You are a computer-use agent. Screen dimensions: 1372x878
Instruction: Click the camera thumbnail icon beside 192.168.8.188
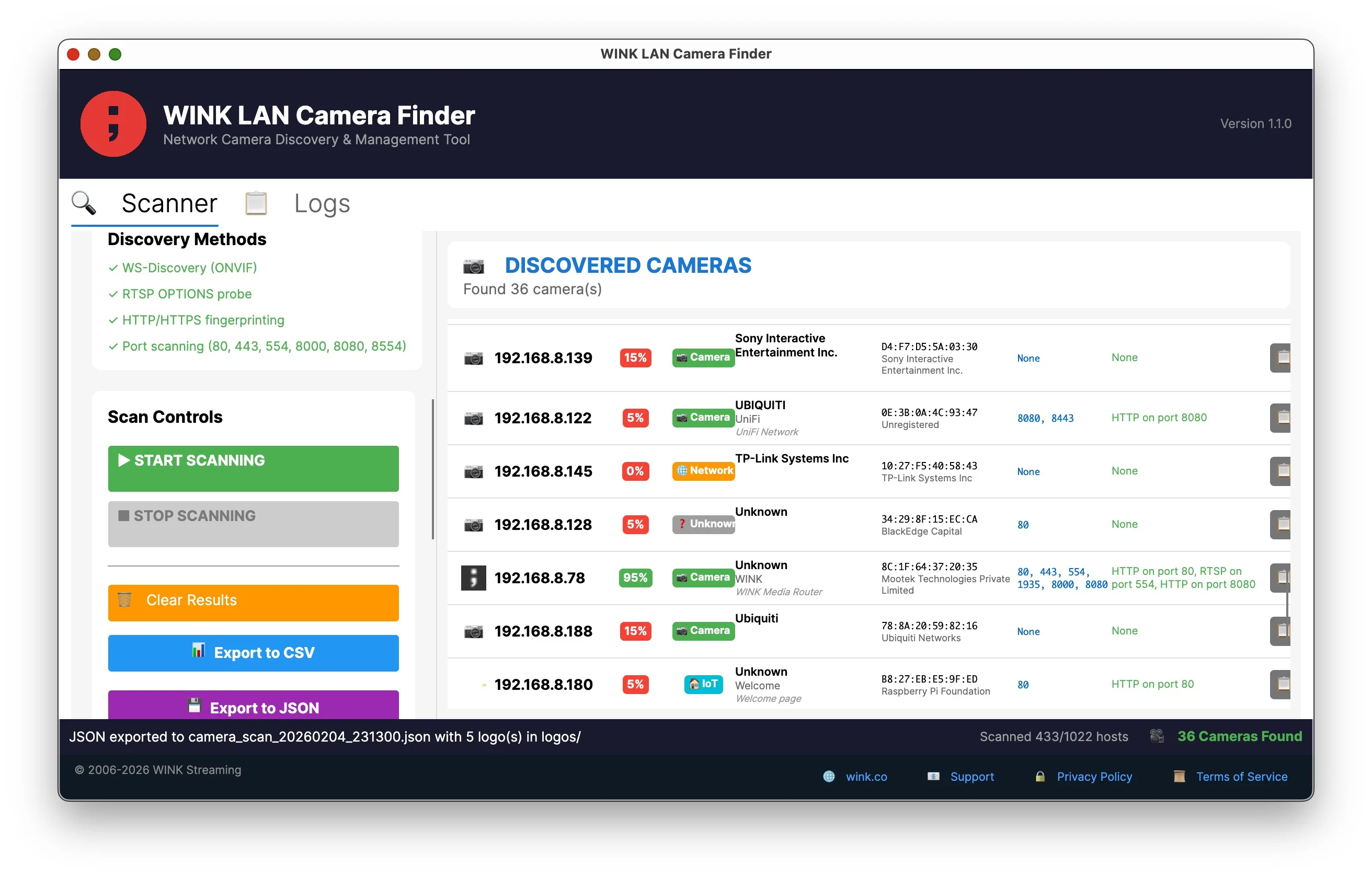[473, 631]
